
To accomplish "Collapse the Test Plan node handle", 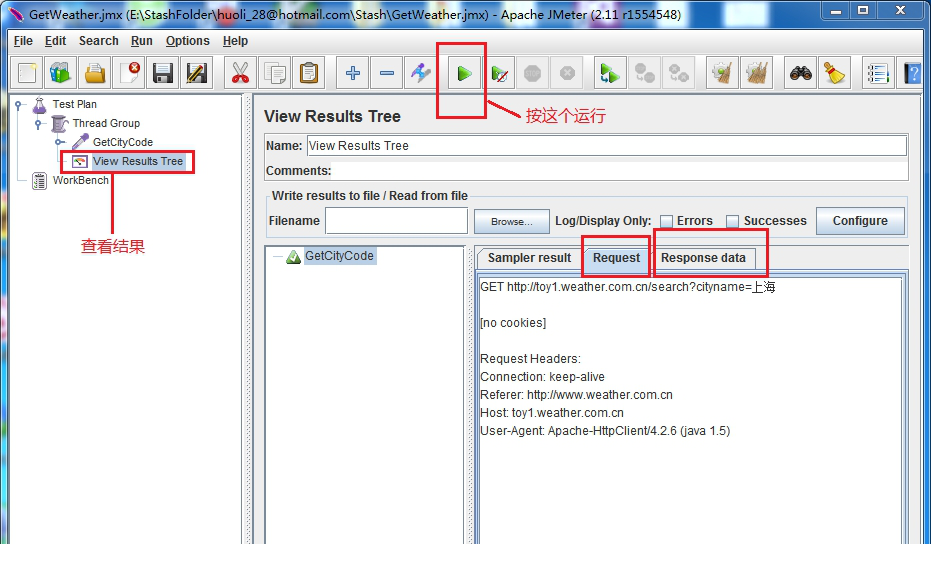I will point(18,105).
